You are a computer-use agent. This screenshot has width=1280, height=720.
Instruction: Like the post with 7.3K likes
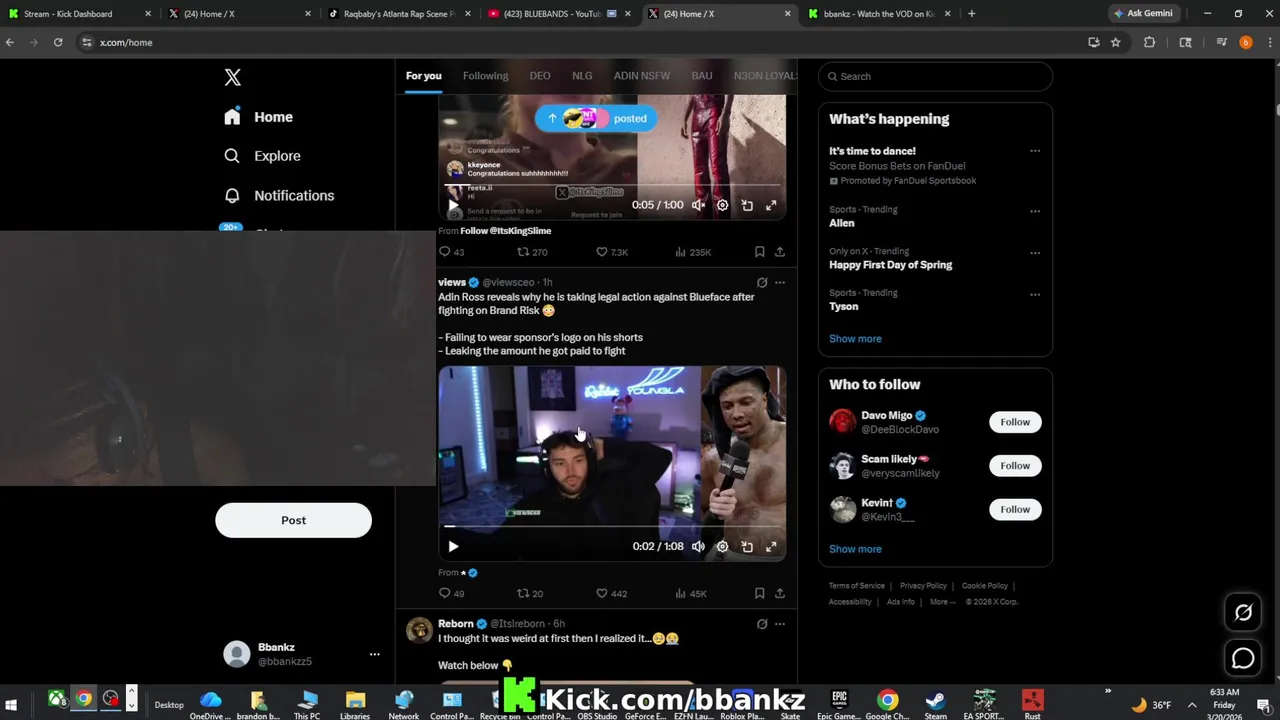click(612, 252)
